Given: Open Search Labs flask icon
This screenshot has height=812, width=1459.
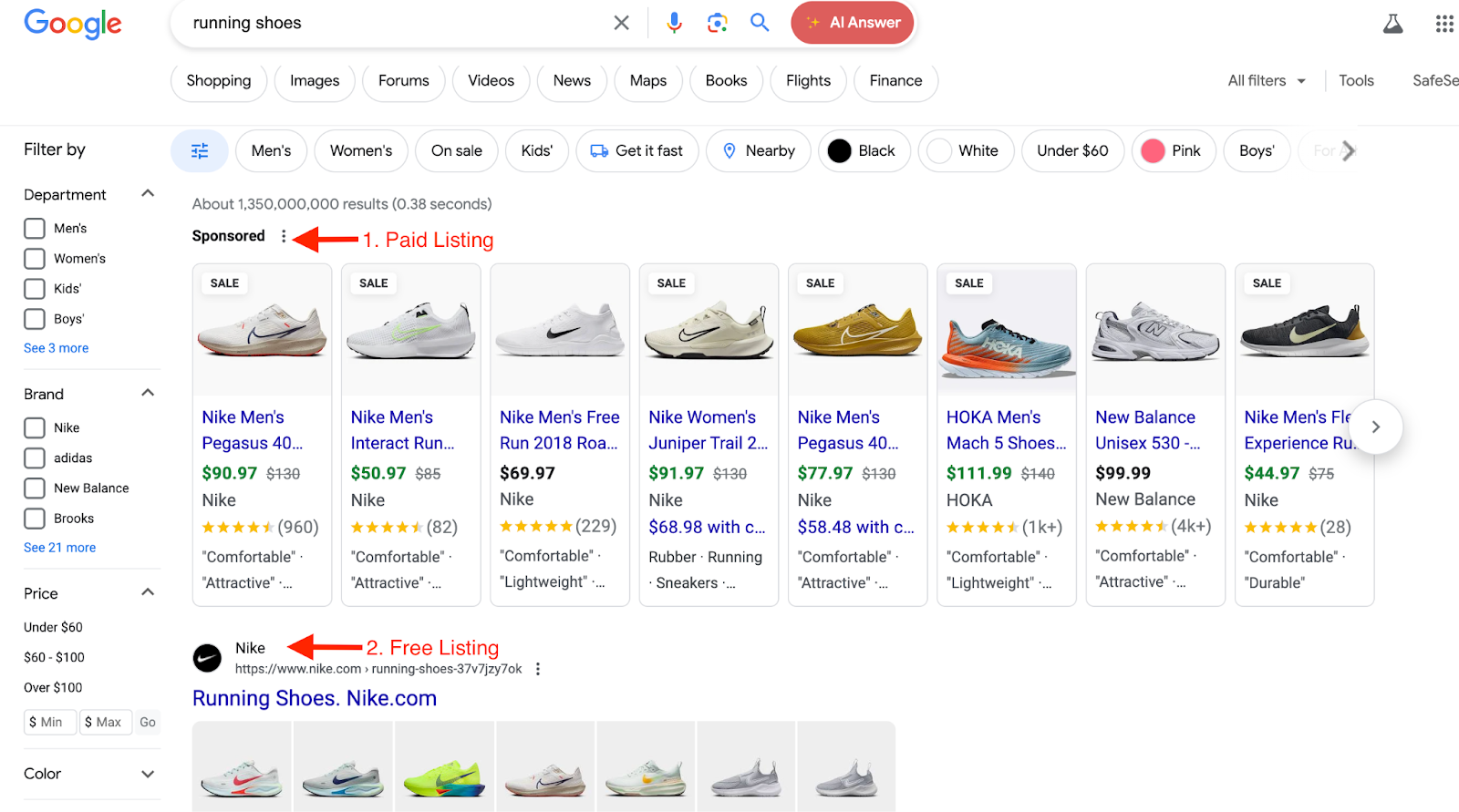Looking at the screenshot, I should 1392,24.
